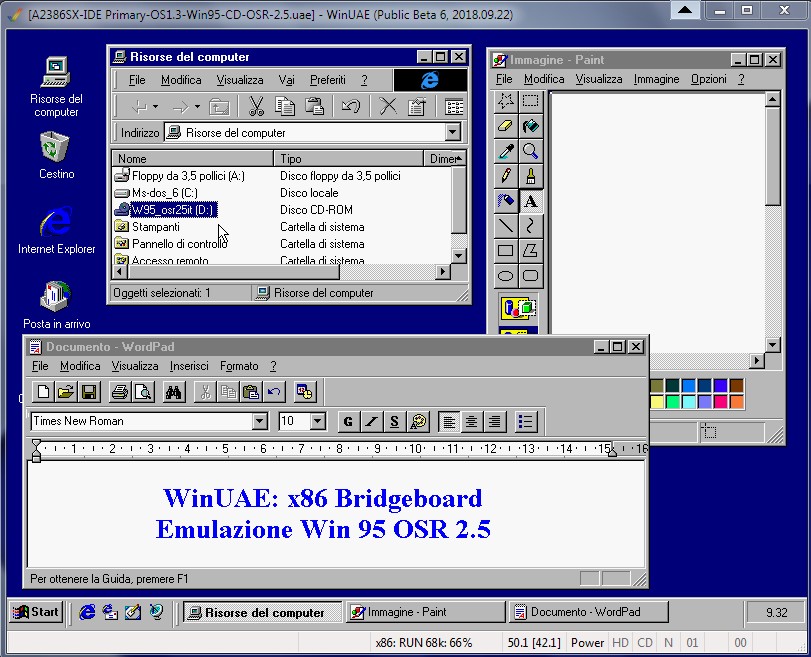Click the Start button on the taskbar
Screen dimensions: 811x657
(x=36, y=612)
